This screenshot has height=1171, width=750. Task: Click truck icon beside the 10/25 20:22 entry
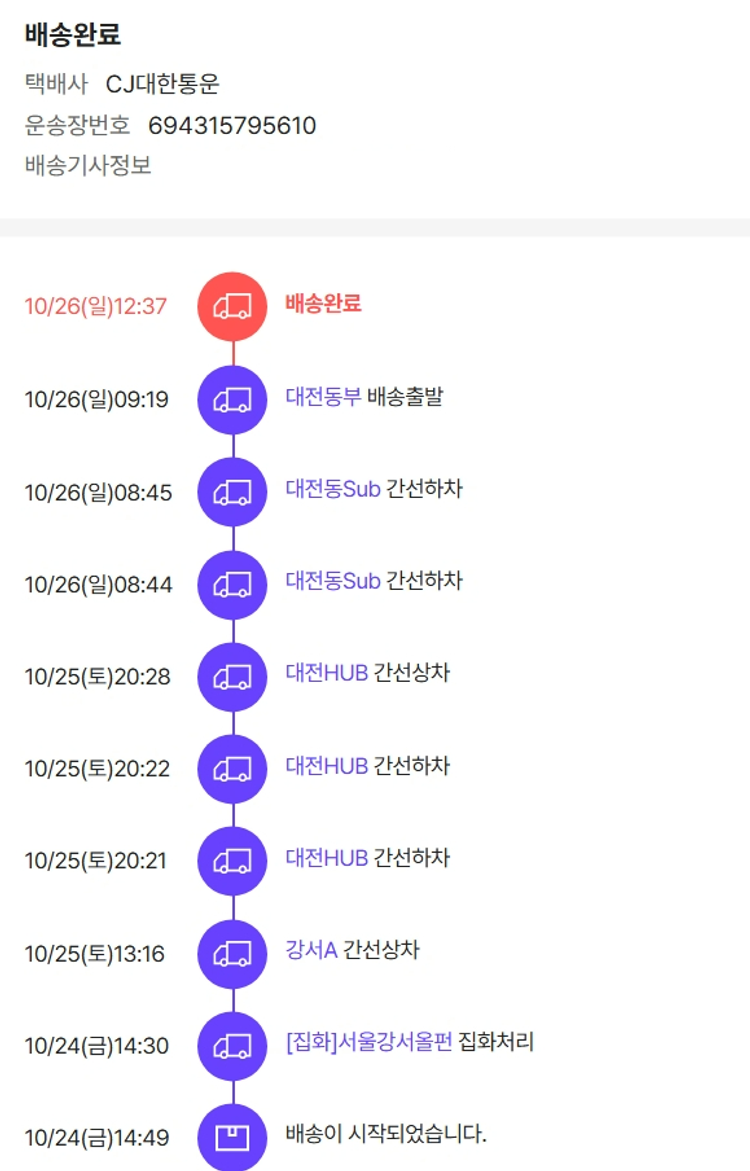pos(233,769)
